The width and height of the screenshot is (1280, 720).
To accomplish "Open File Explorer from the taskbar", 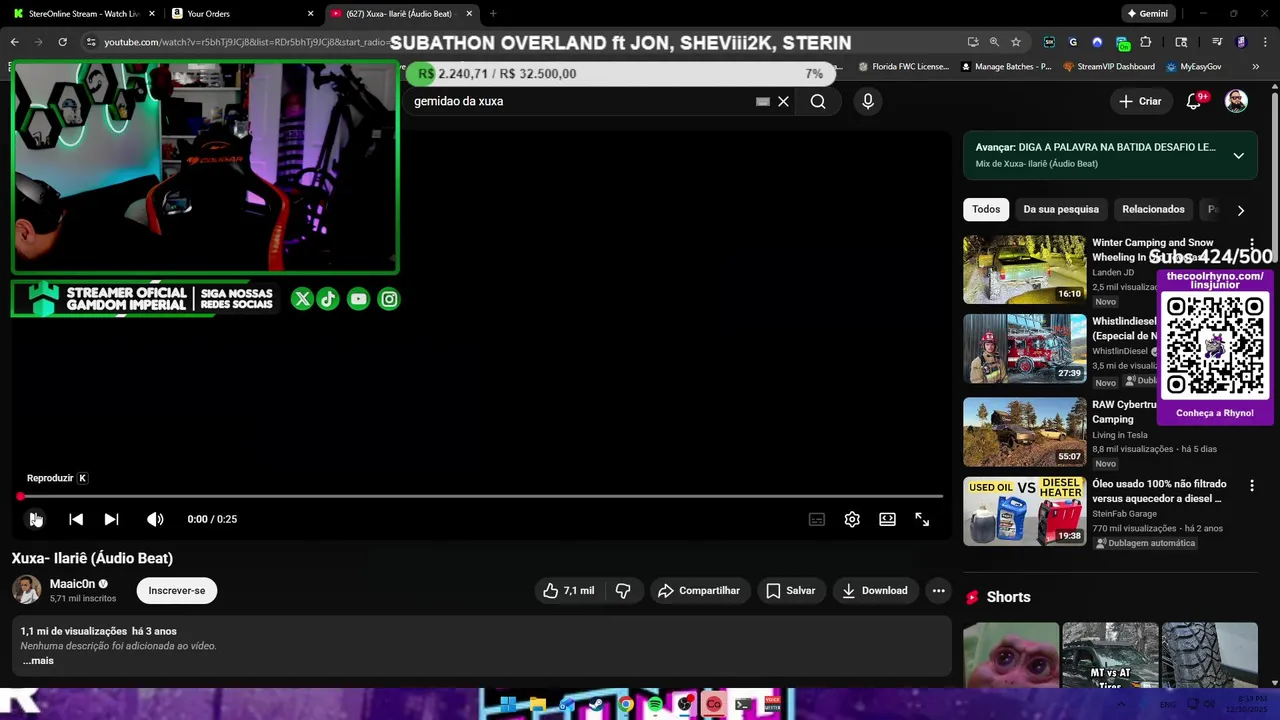I will [x=538, y=705].
